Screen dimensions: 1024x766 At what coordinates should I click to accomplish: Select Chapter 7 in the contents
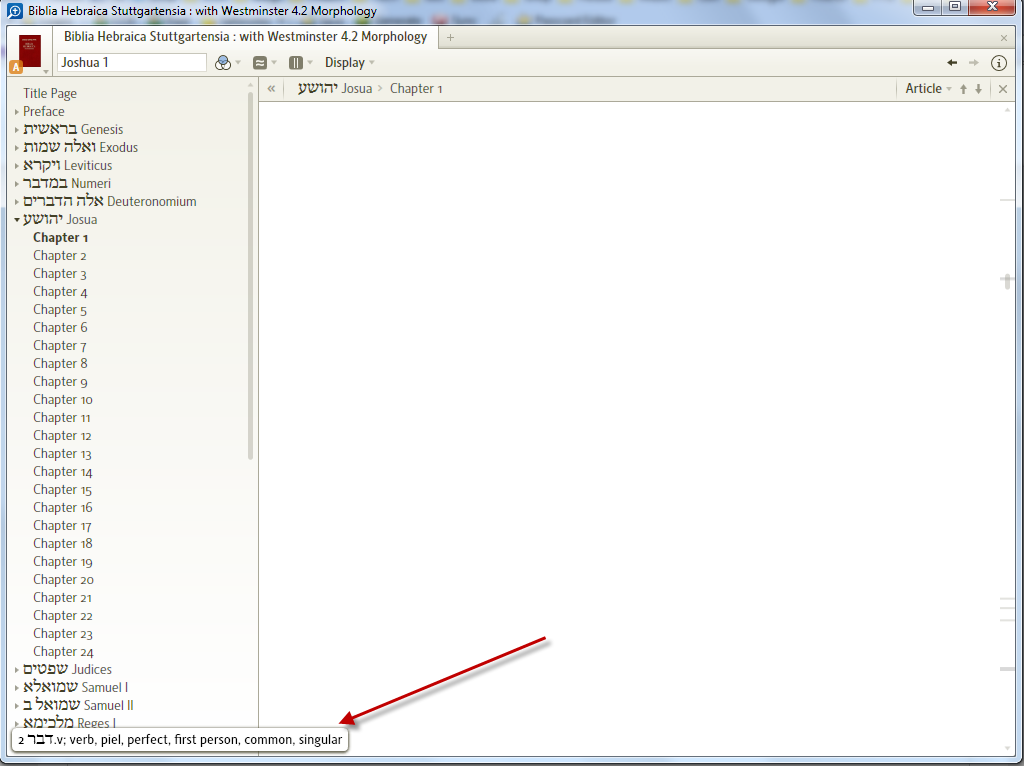(60, 345)
